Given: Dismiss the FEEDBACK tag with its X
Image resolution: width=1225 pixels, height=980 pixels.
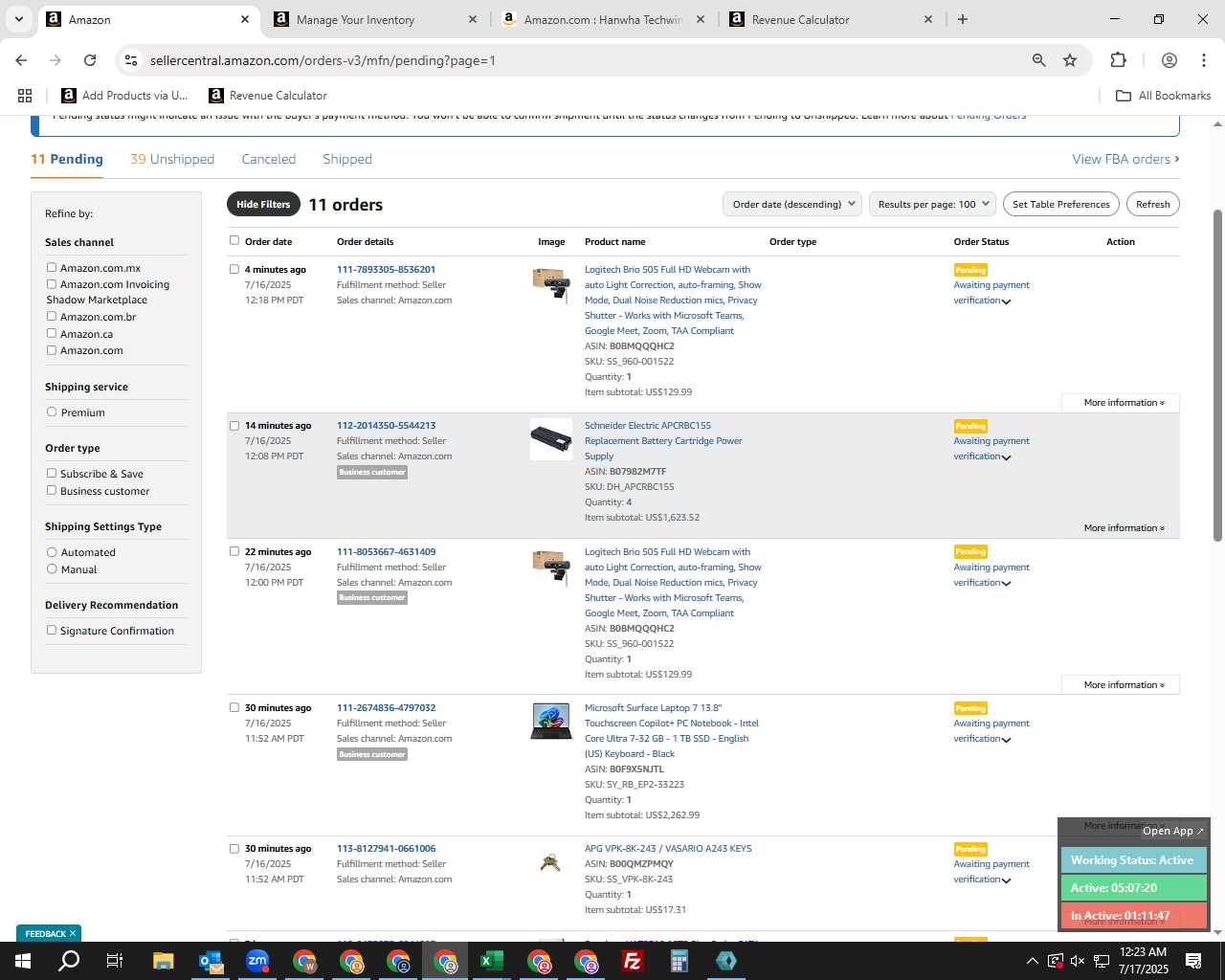Looking at the screenshot, I should tap(73, 933).
